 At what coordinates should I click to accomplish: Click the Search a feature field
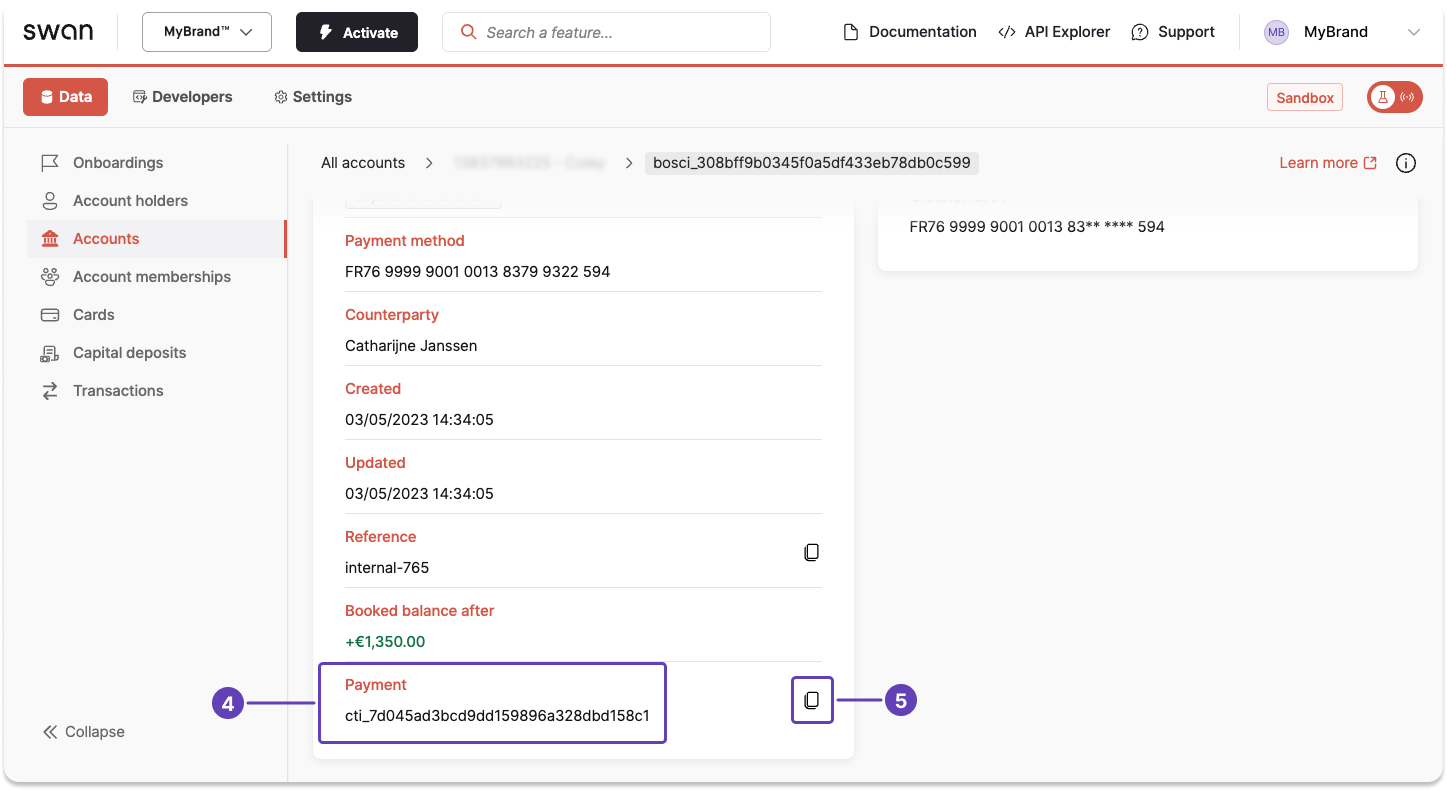coord(605,31)
